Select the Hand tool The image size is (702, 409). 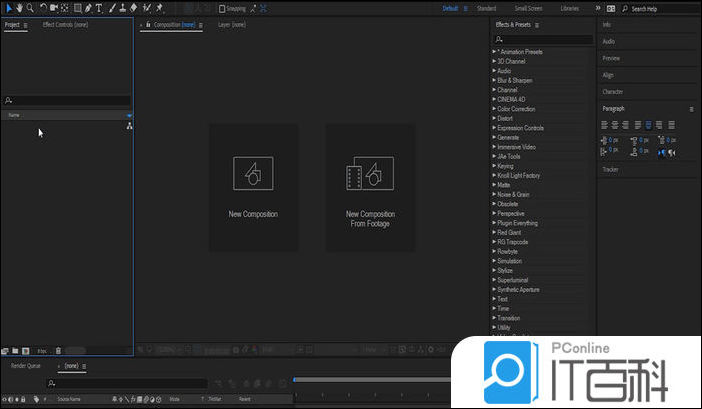[19, 8]
